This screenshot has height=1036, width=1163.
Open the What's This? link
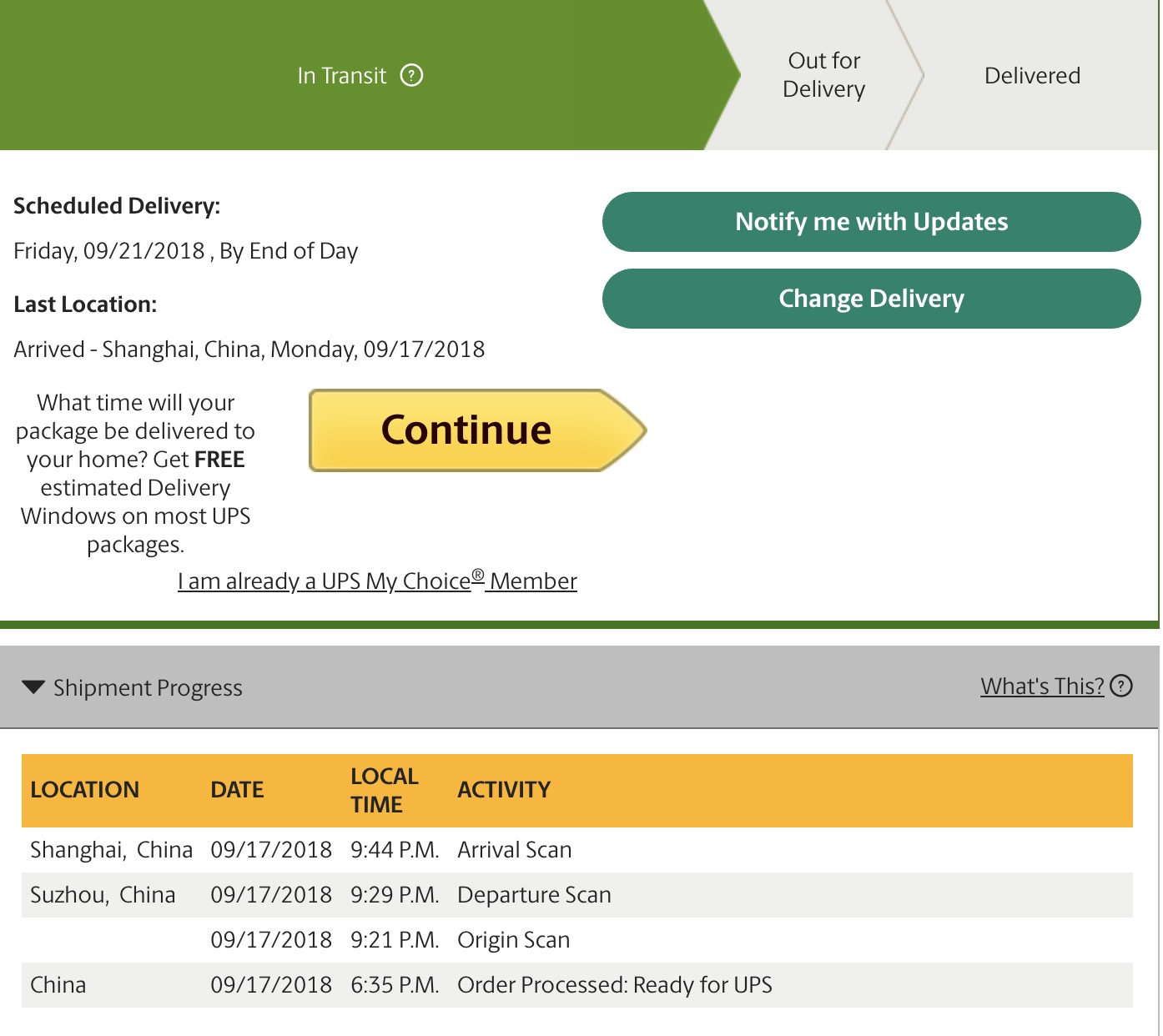coord(1042,686)
